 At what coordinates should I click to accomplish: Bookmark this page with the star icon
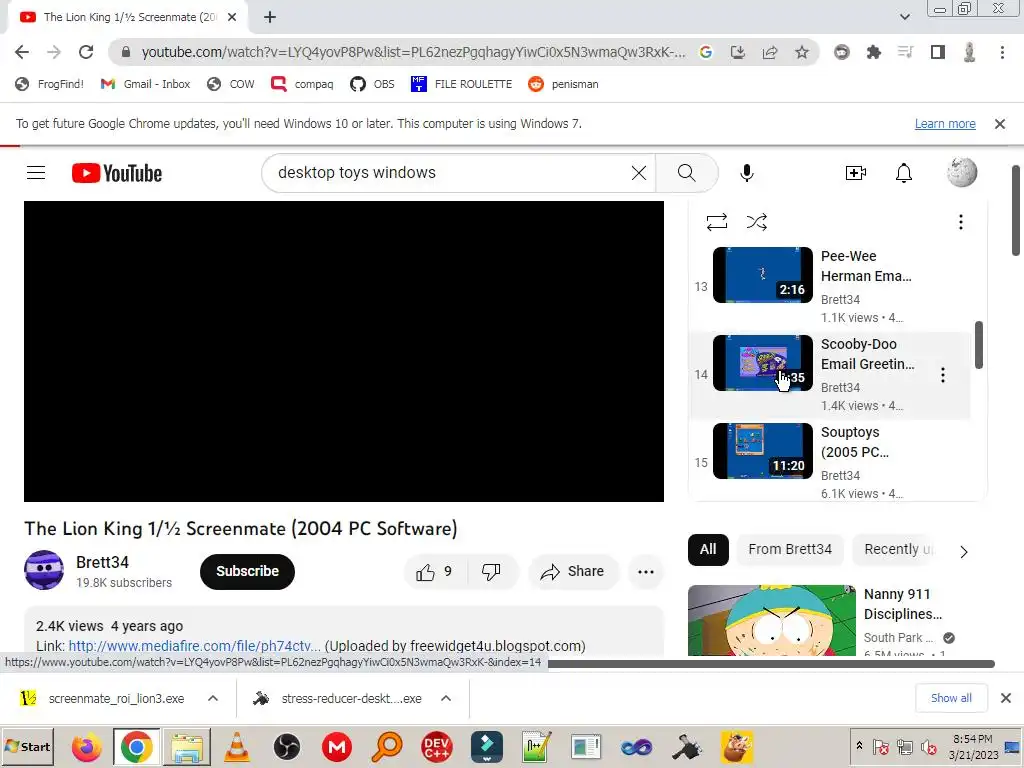pos(802,52)
